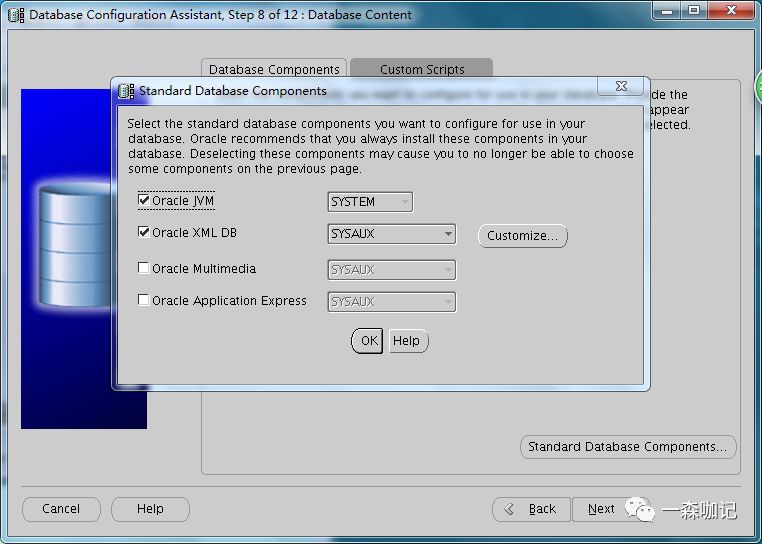The width and height of the screenshot is (762, 544).
Task: Switch to the Database Components tab
Action: 274,70
